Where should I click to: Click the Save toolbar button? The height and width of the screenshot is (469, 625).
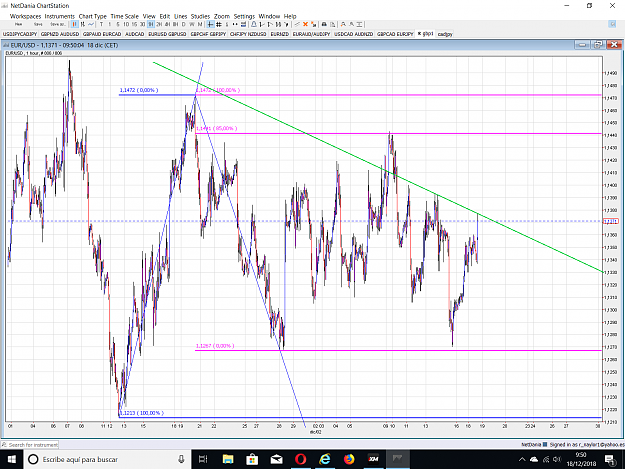pyautogui.click(x=38, y=24)
